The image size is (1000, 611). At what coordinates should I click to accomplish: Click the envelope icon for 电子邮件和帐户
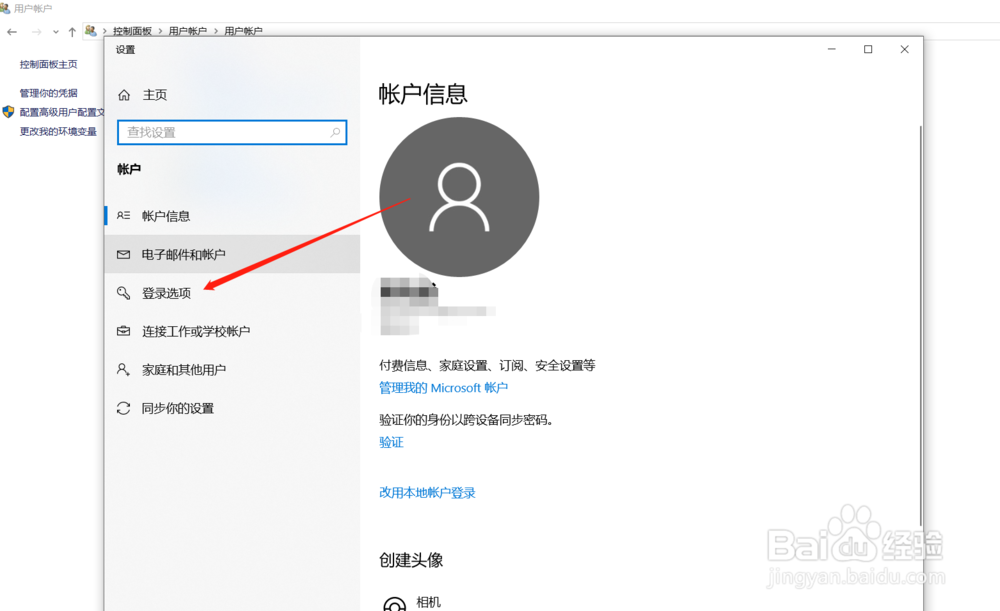[124, 254]
